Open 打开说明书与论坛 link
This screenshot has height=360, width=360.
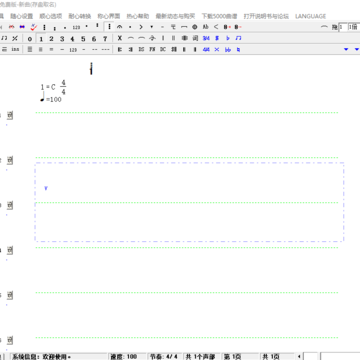click(266, 16)
